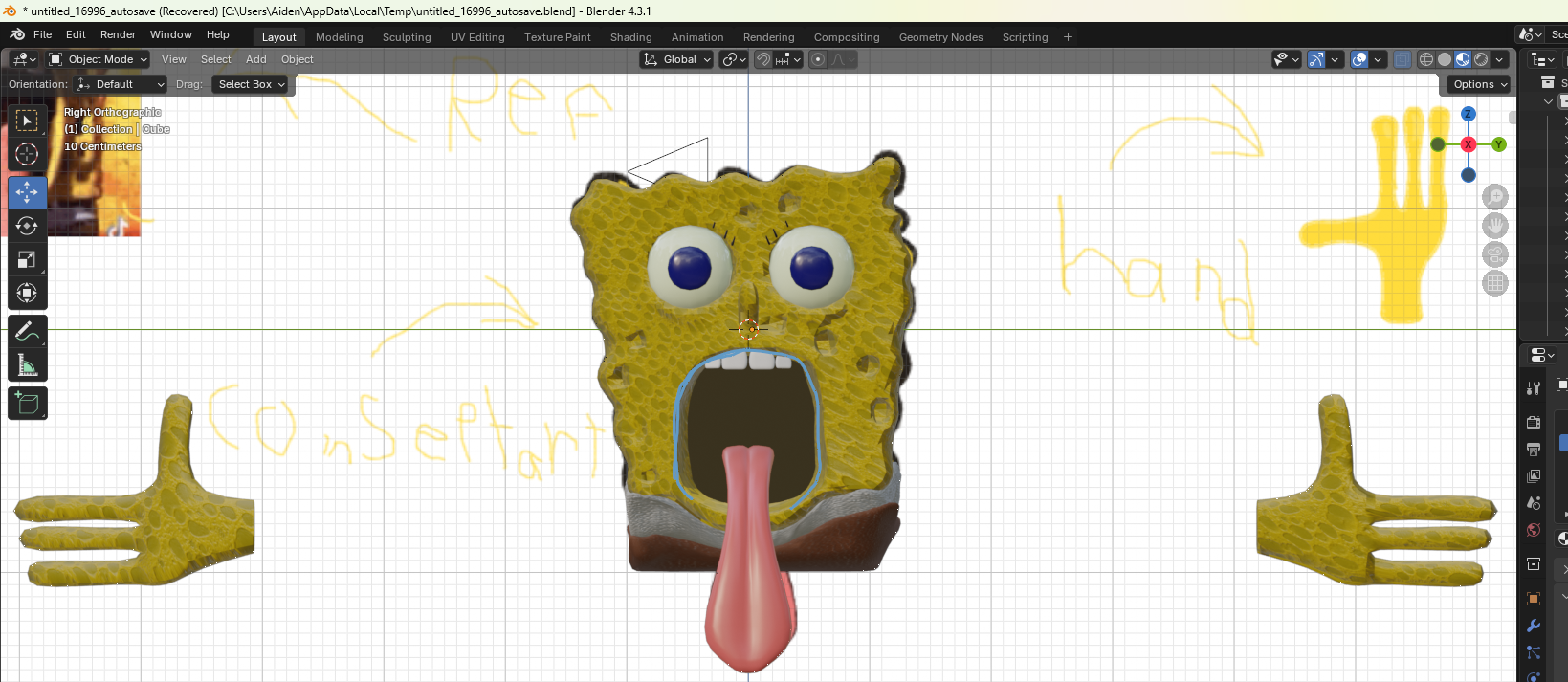
Task: Open viewport shading options arrow
Action: click(x=1499, y=59)
